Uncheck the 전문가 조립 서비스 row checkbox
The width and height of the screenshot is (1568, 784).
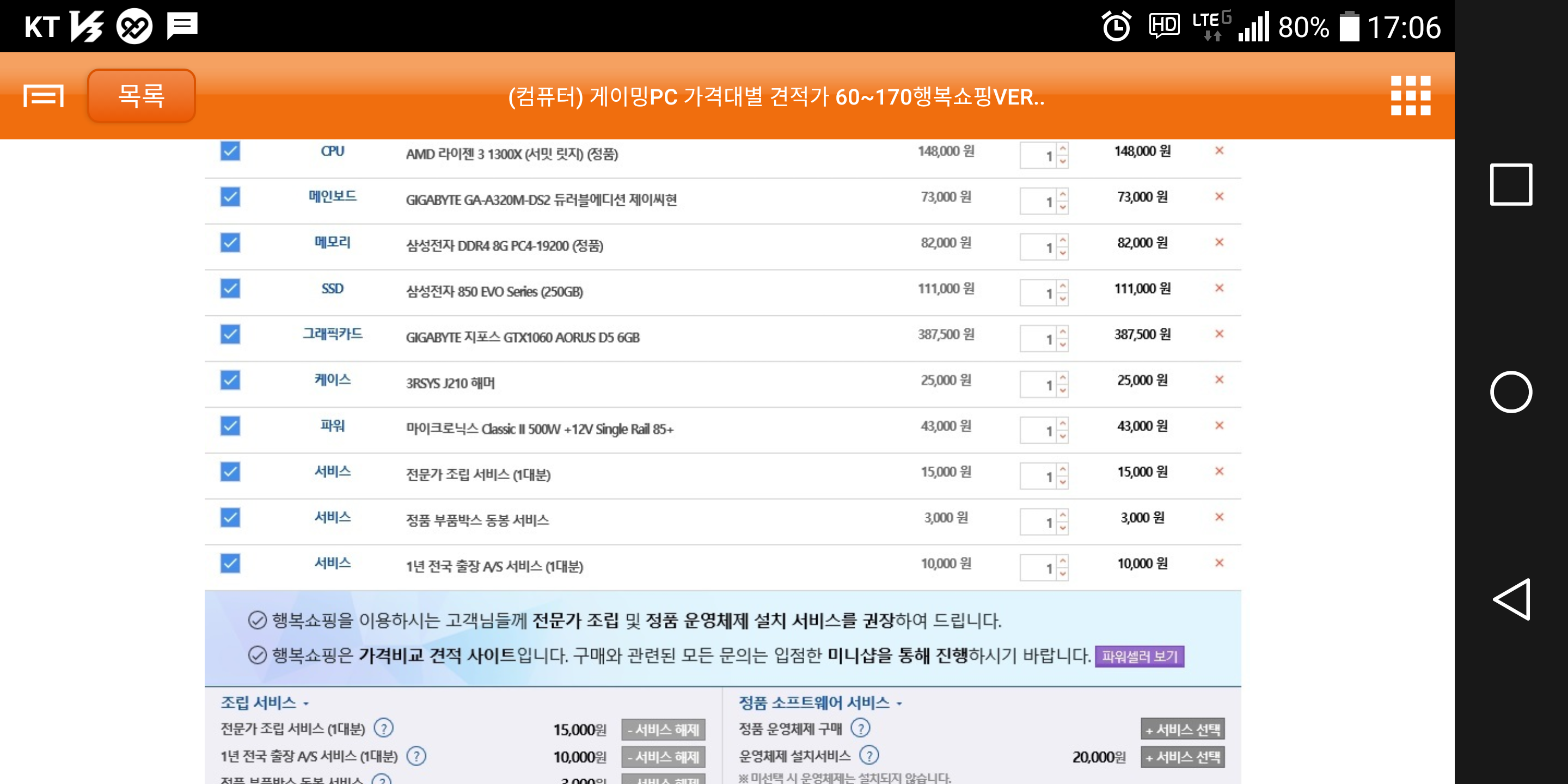point(230,471)
